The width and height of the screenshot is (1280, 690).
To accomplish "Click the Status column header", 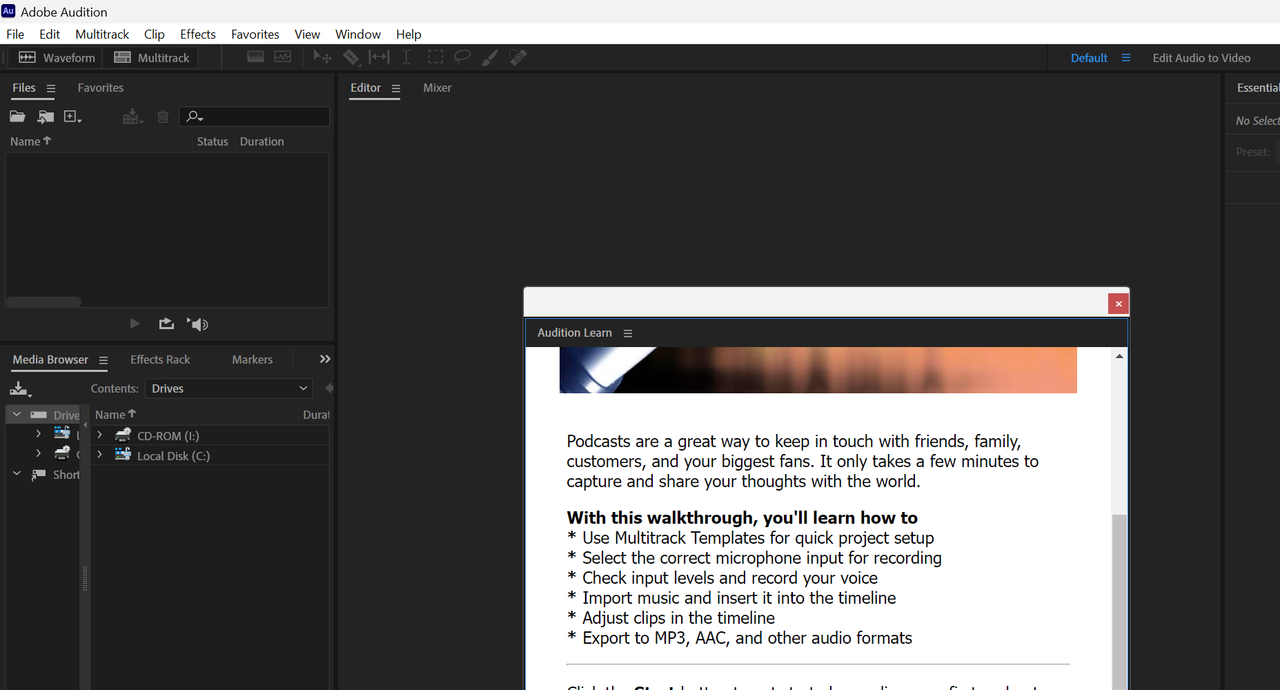I will (212, 142).
